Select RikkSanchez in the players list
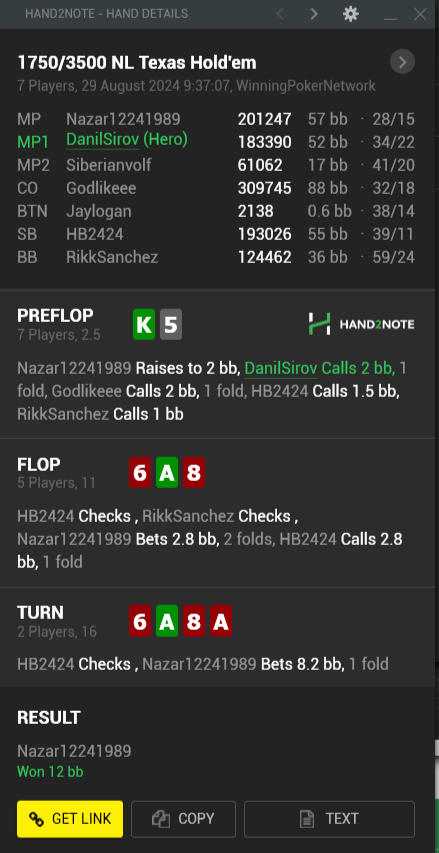The image size is (439, 853). pyautogui.click(x=112, y=257)
